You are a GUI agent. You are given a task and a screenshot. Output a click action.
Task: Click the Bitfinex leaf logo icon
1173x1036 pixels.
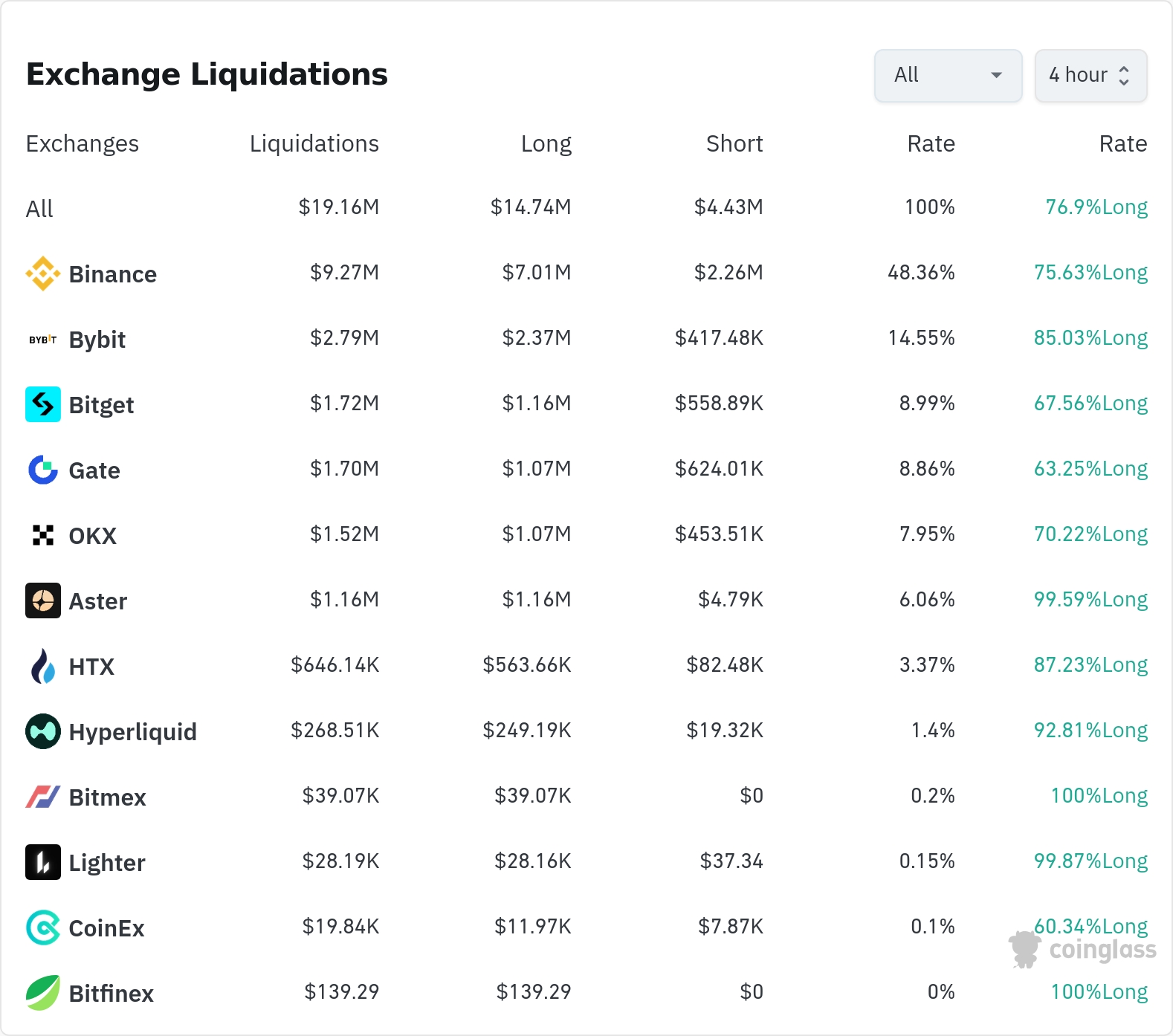(x=43, y=993)
